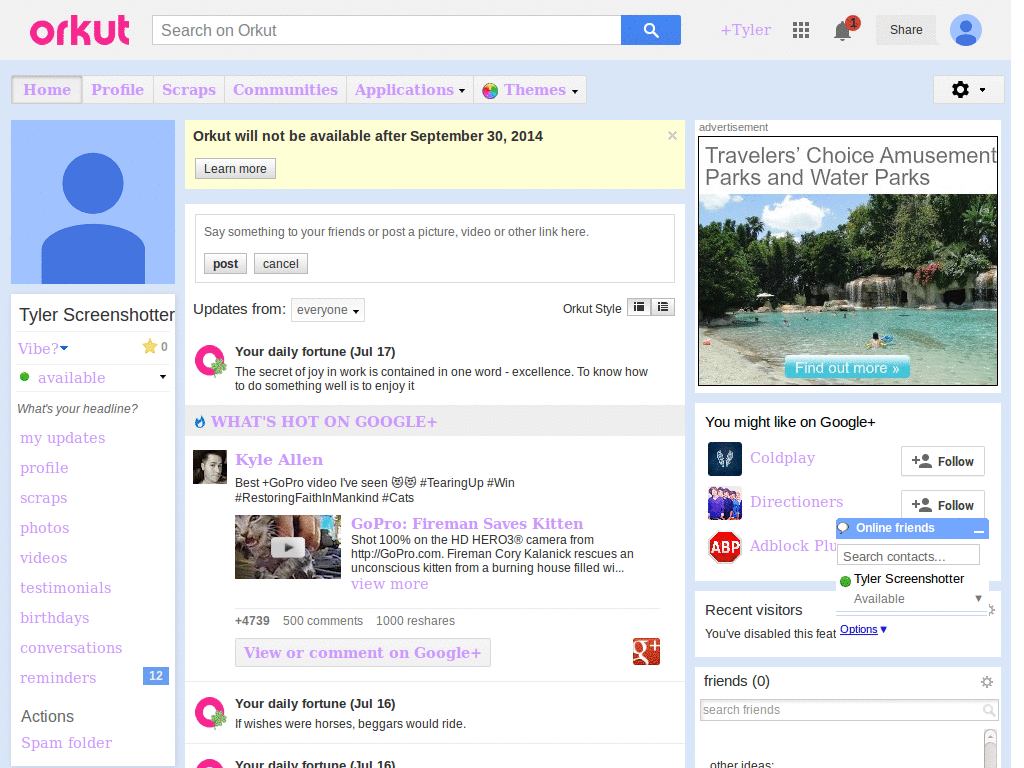Click the friends panel gear icon
Viewport: 1024px width, 768px height.
[987, 682]
